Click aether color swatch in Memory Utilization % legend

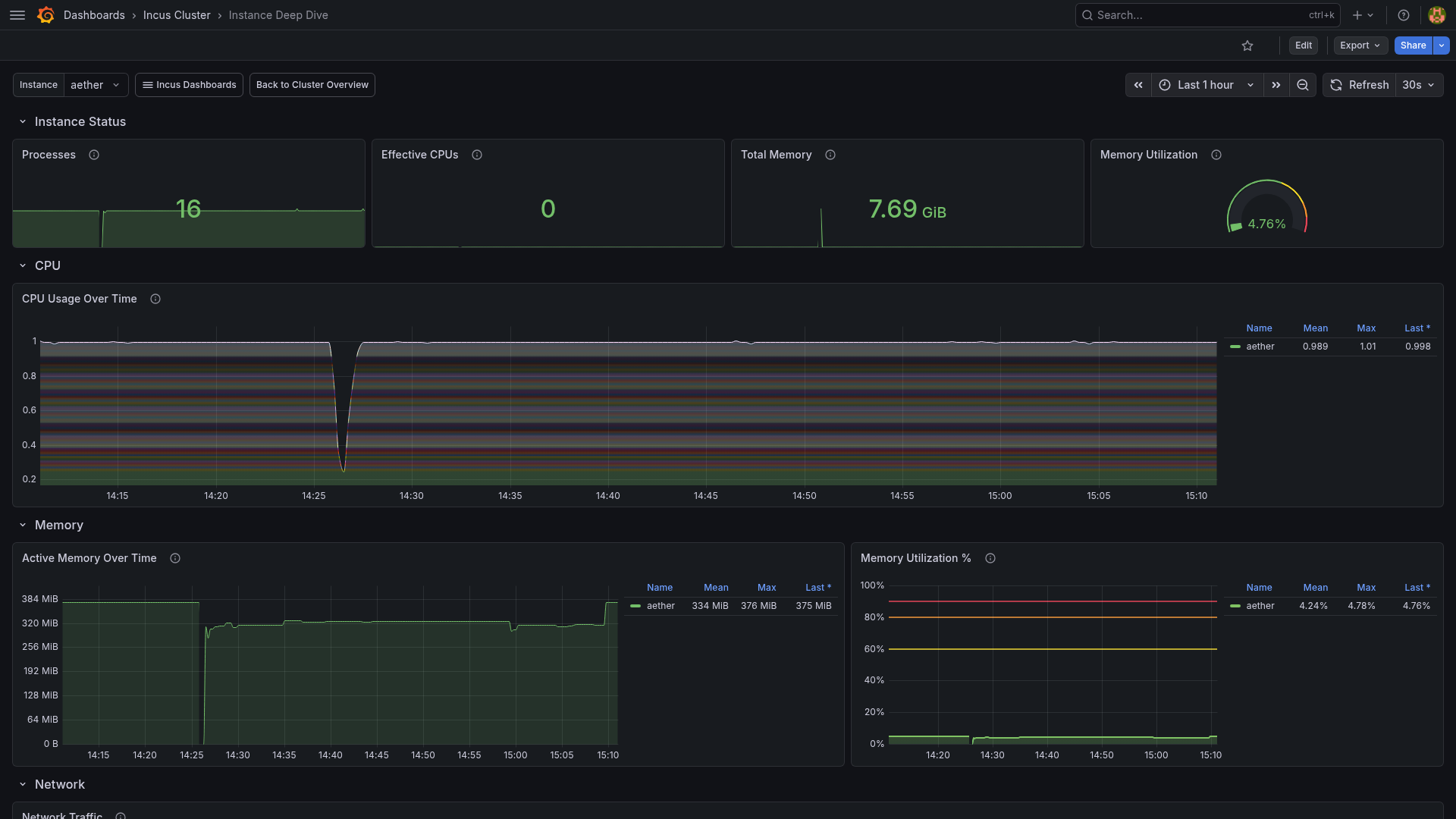click(1235, 606)
